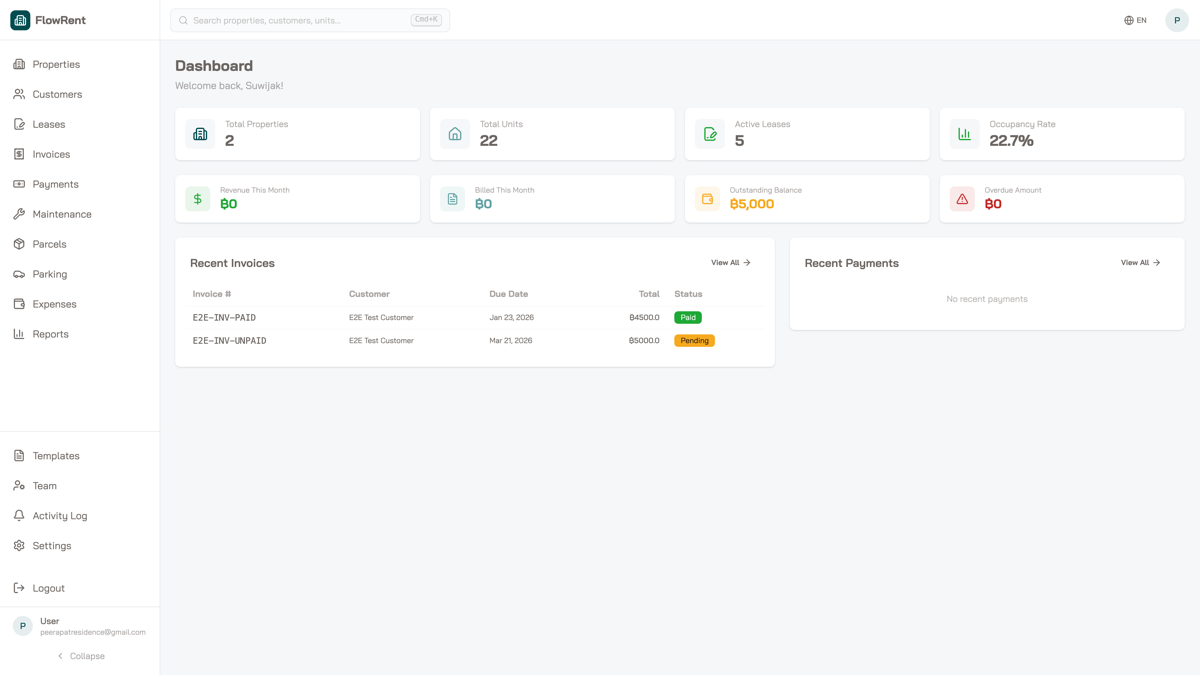The image size is (1200, 675).
Task: Open the Templates section
Action: click(x=18, y=455)
